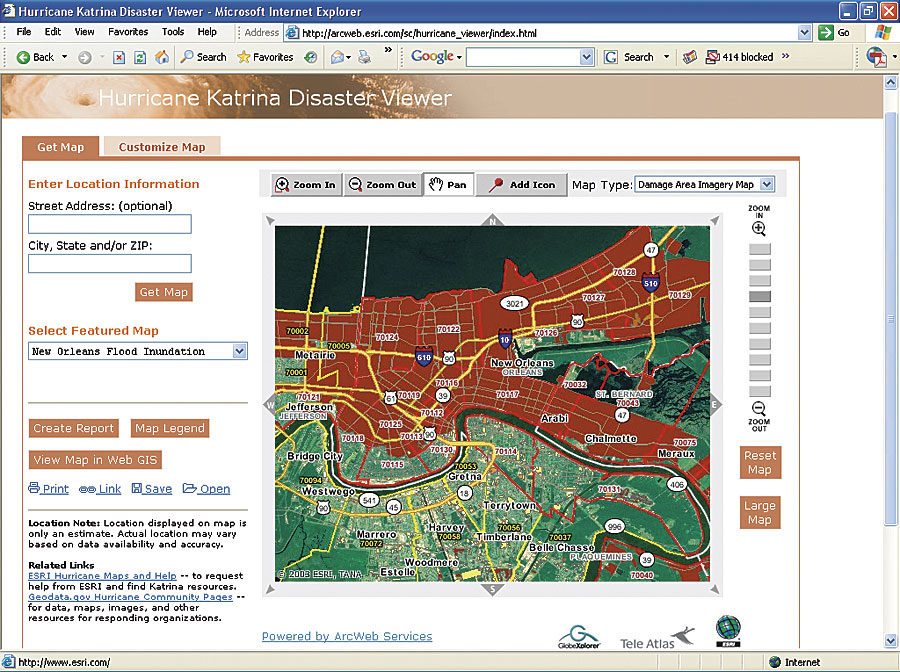Viewport: 900px width, 672px height.
Task: Expand the Select Featured Map dropdown
Action: coord(240,351)
